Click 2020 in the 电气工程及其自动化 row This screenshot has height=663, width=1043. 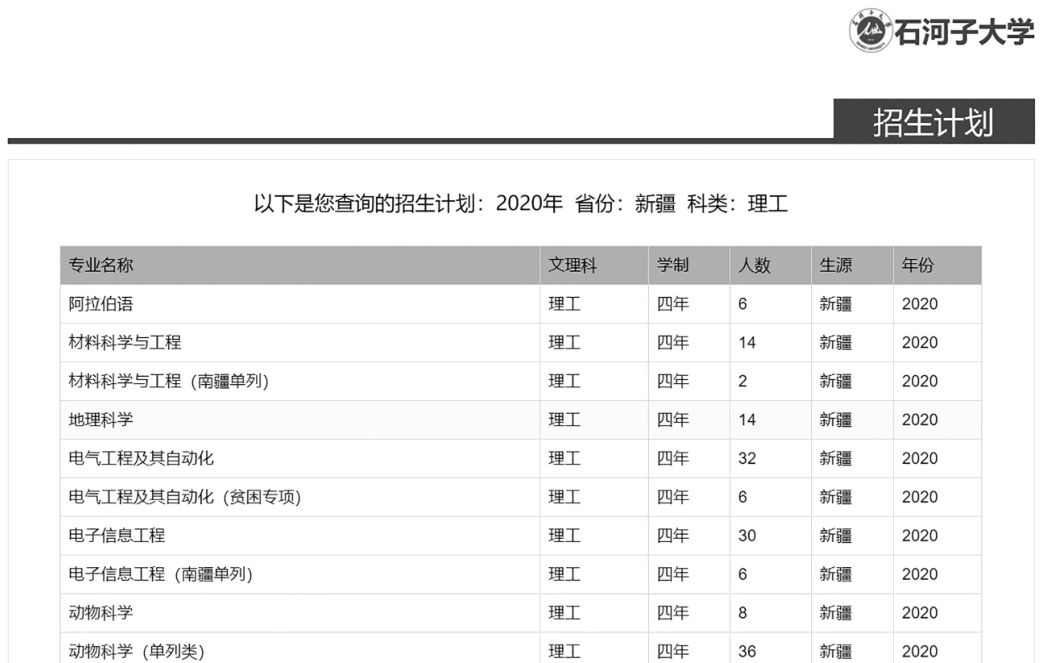tap(920, 458)
